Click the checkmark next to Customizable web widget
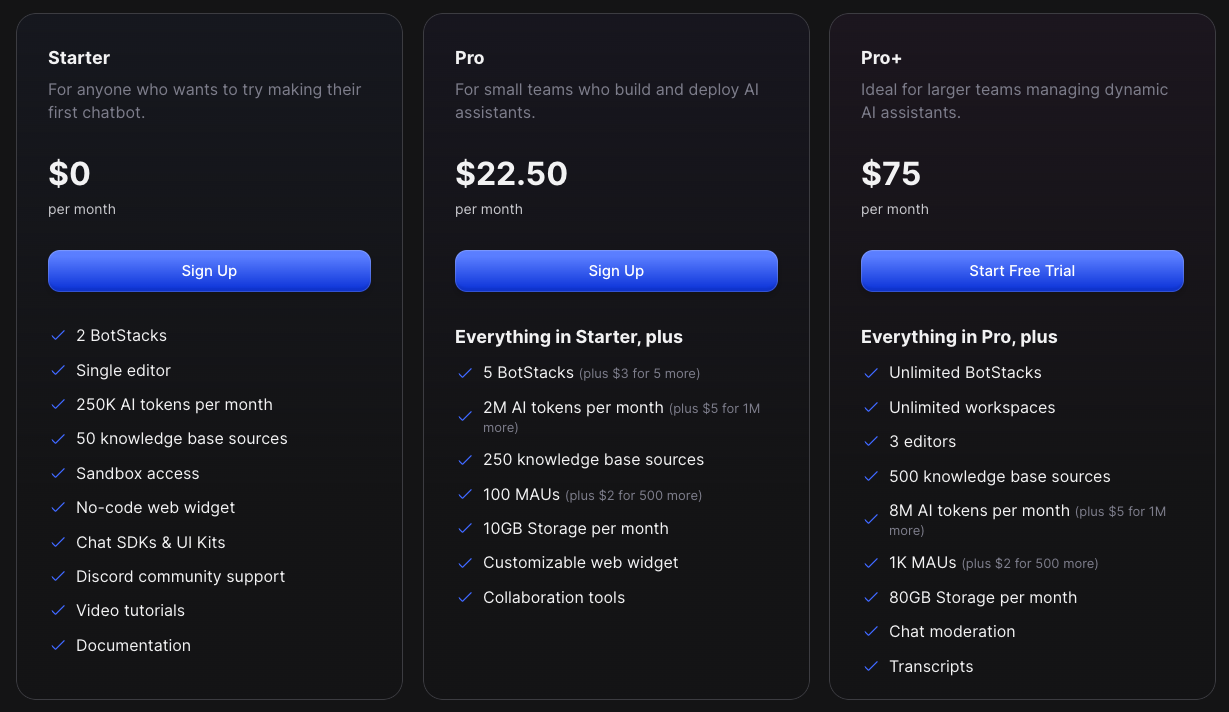Image resolution: width=1229 pixels, height=712 pixels. [465, 563]
